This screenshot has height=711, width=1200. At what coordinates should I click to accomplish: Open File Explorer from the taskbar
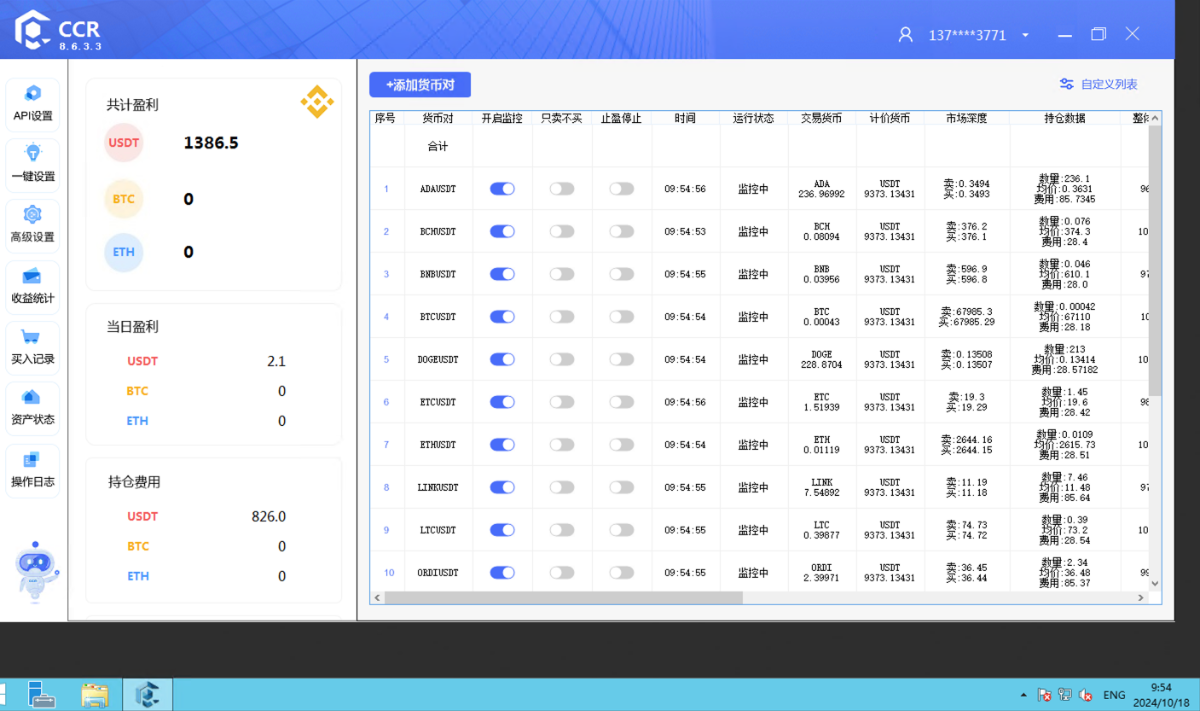pos(95,694)
